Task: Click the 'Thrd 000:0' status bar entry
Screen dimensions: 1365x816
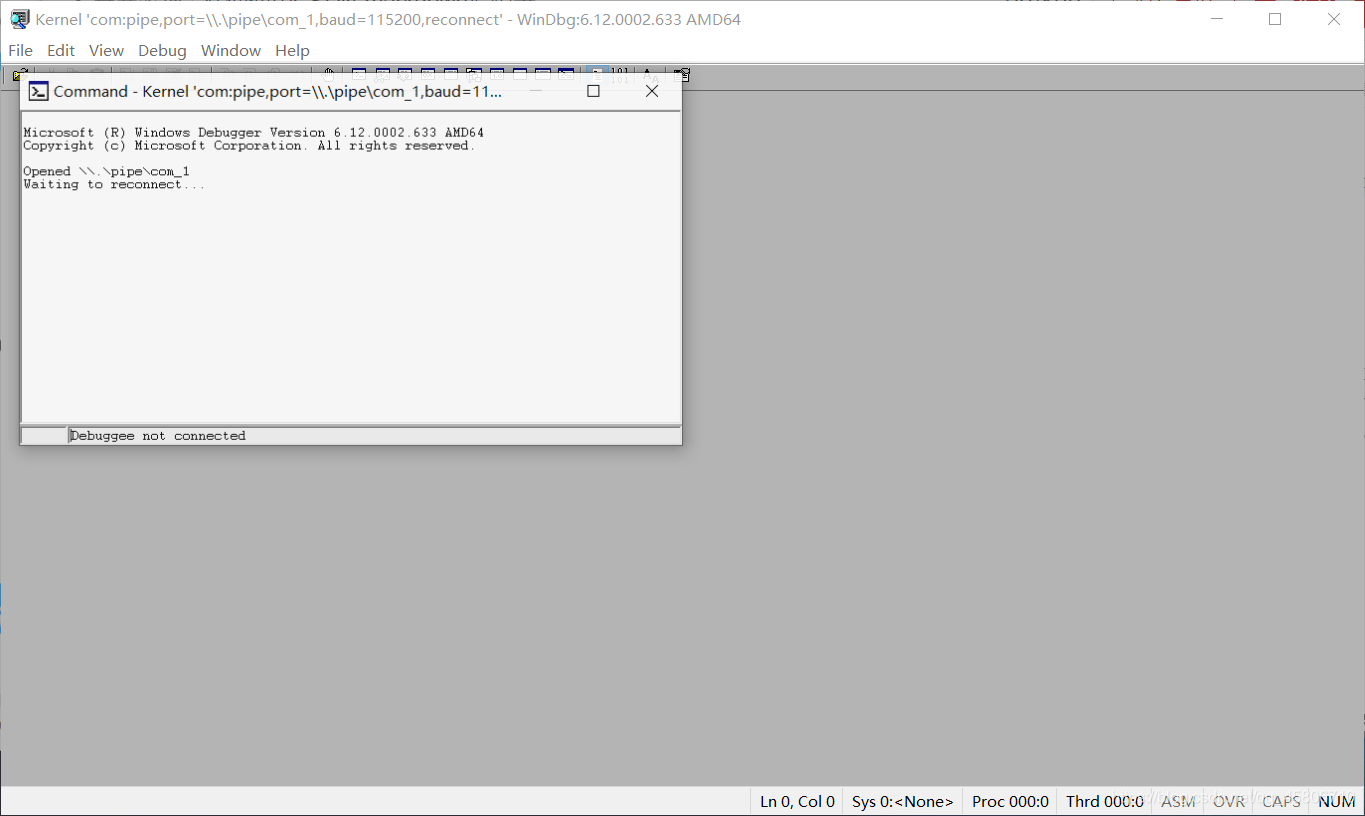Action: coord(1105,801)
